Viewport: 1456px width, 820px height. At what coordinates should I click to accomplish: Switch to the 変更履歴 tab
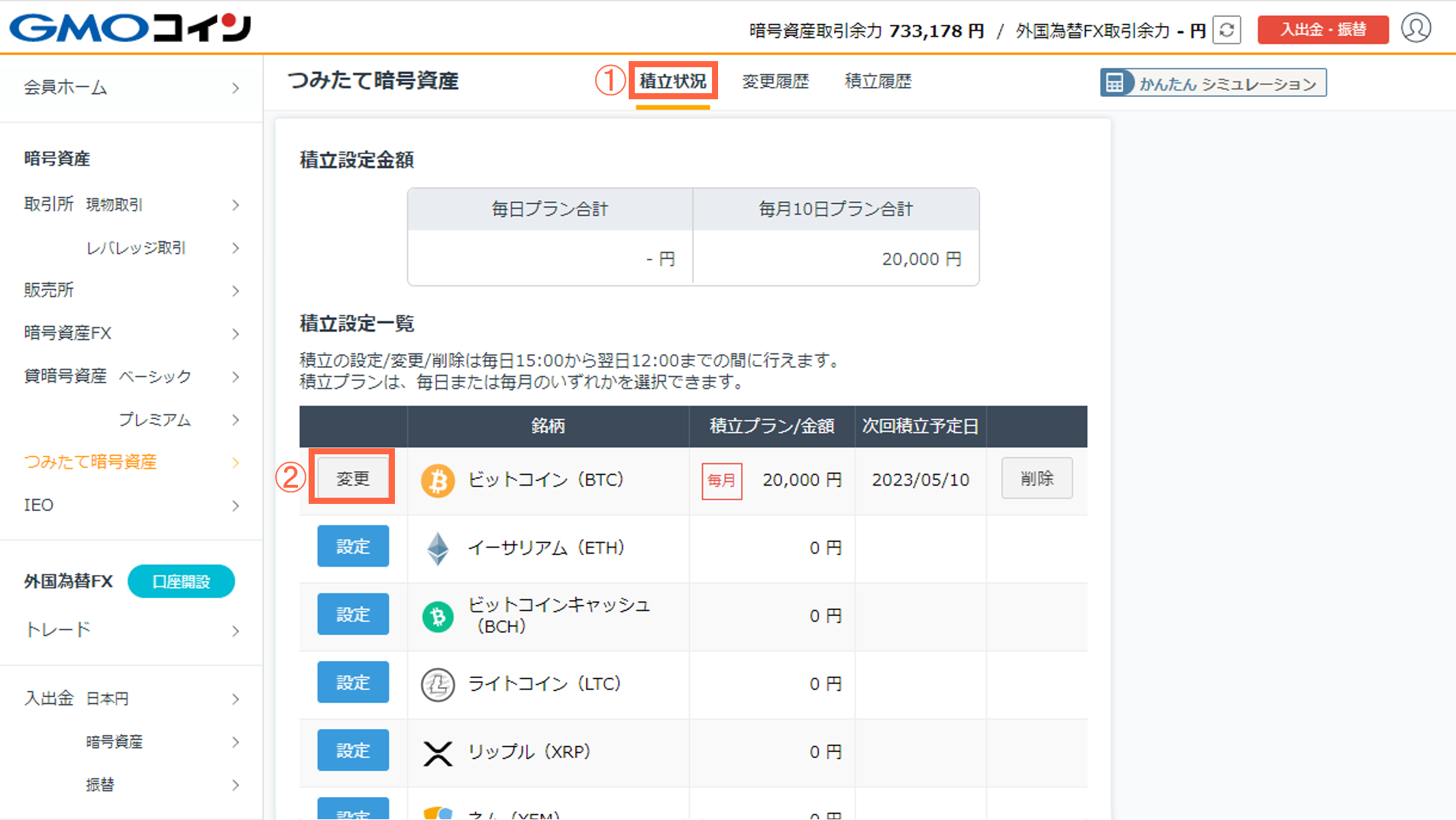(x=775, y=81)
